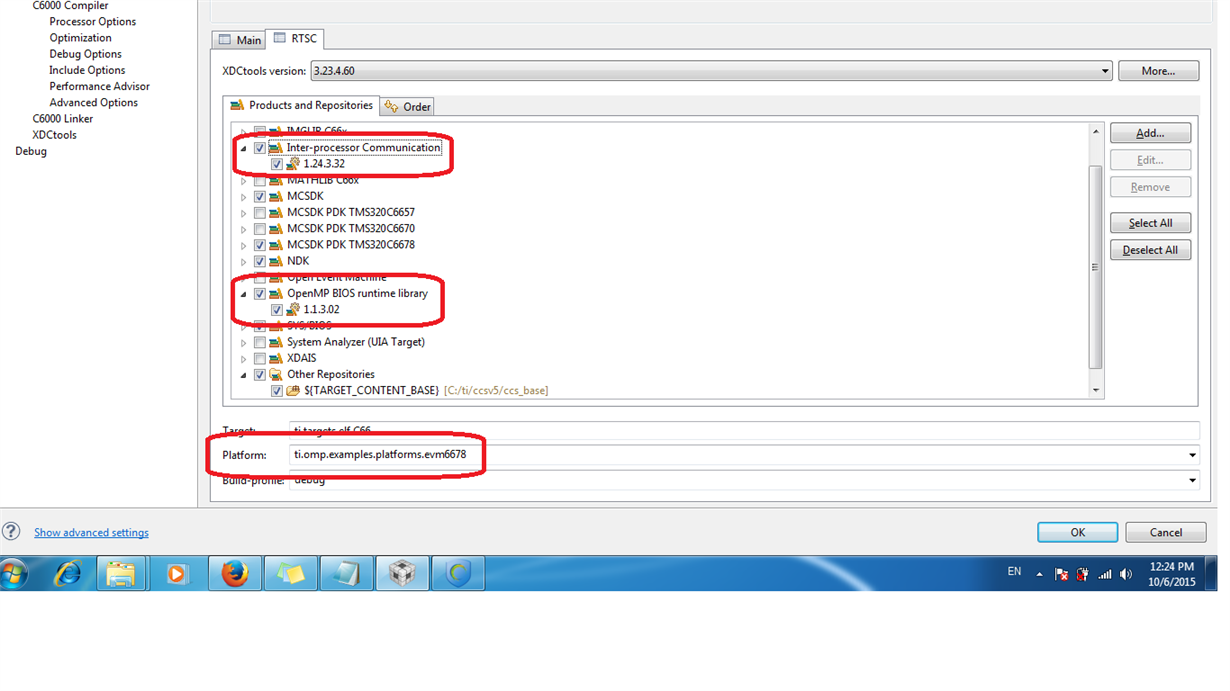Collapse the Inter-processor Communication node

click(243, 148)
